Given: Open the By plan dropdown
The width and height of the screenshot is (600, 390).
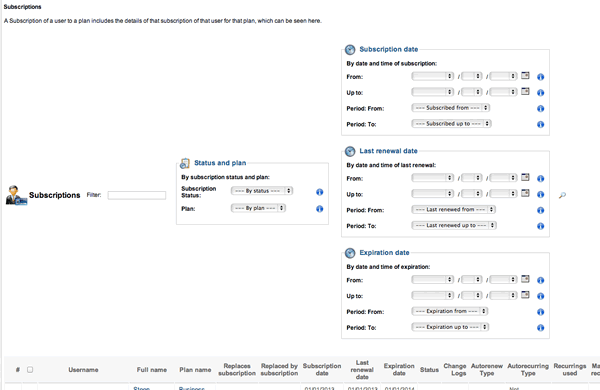Looking at the screenshot, I should [x=258, y=208].
